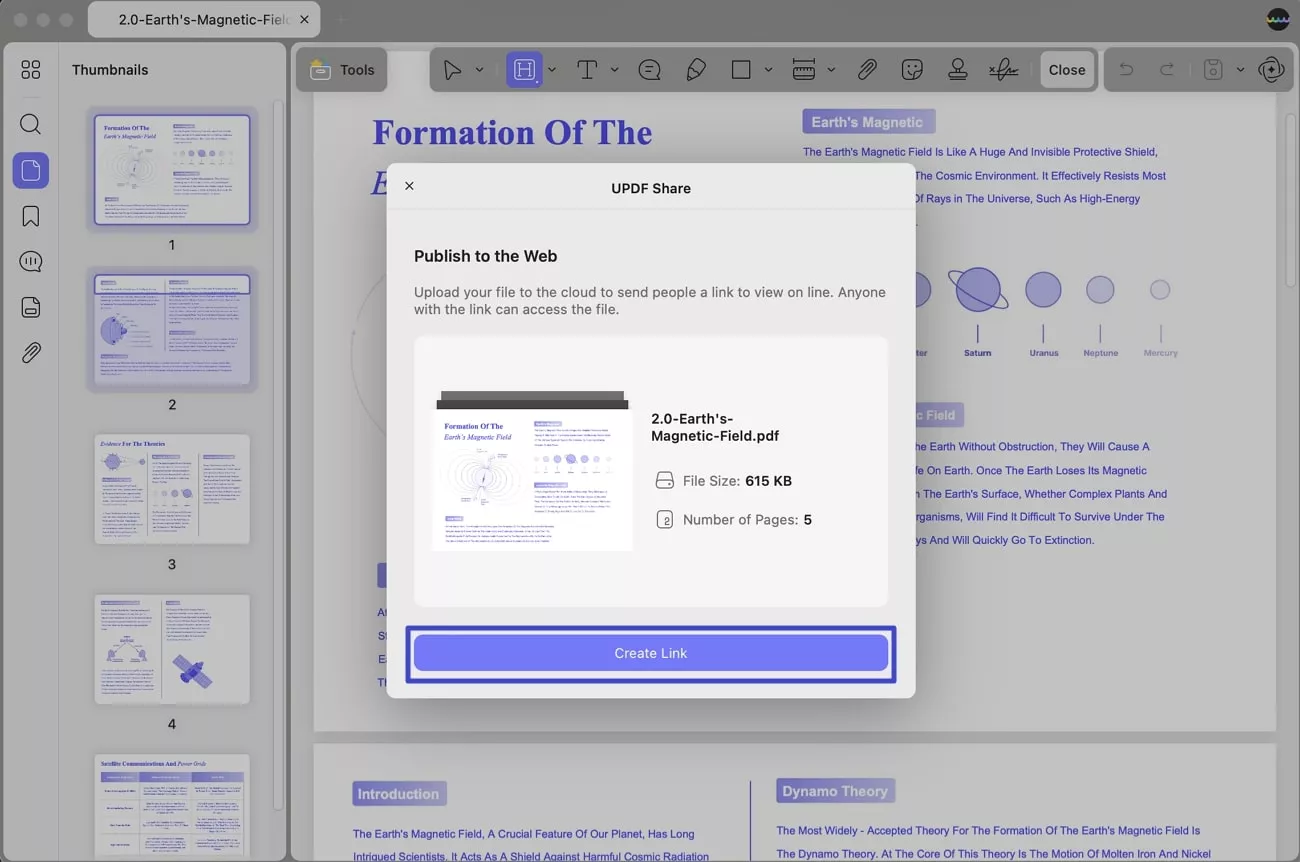Expand the shape tool dropdown arrow
1300x862 pixels.
pyautogui.click(x=768, y=70)
